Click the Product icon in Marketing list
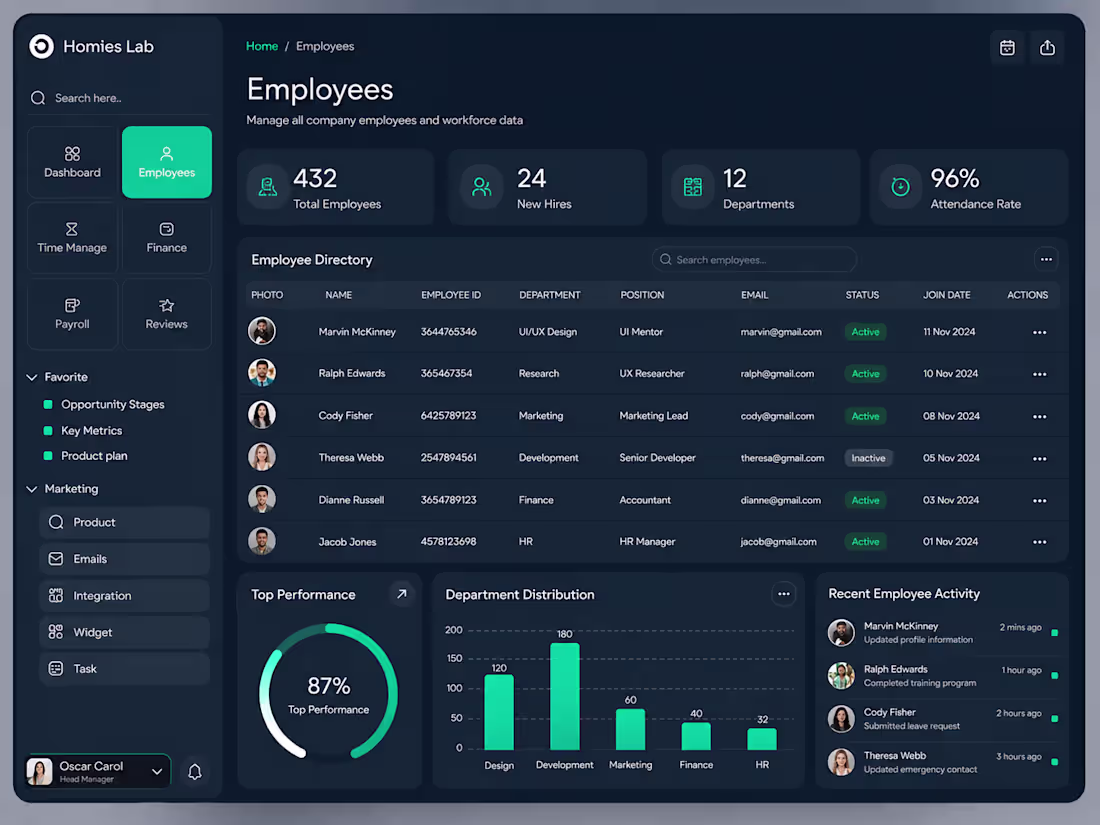Screen dimensions: 1100x825 56,522
